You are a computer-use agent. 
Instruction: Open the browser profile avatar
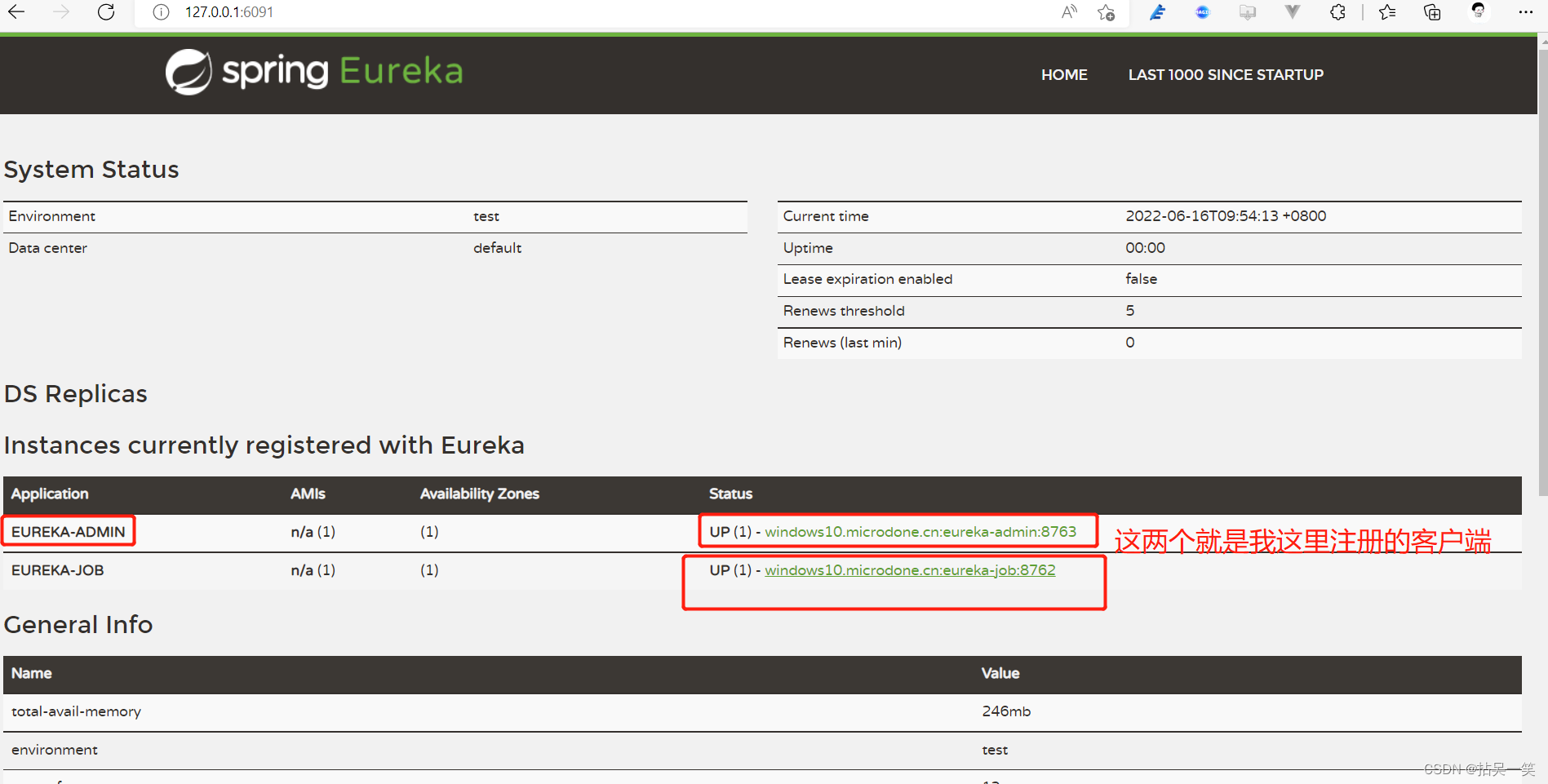tap(1478, 11)
